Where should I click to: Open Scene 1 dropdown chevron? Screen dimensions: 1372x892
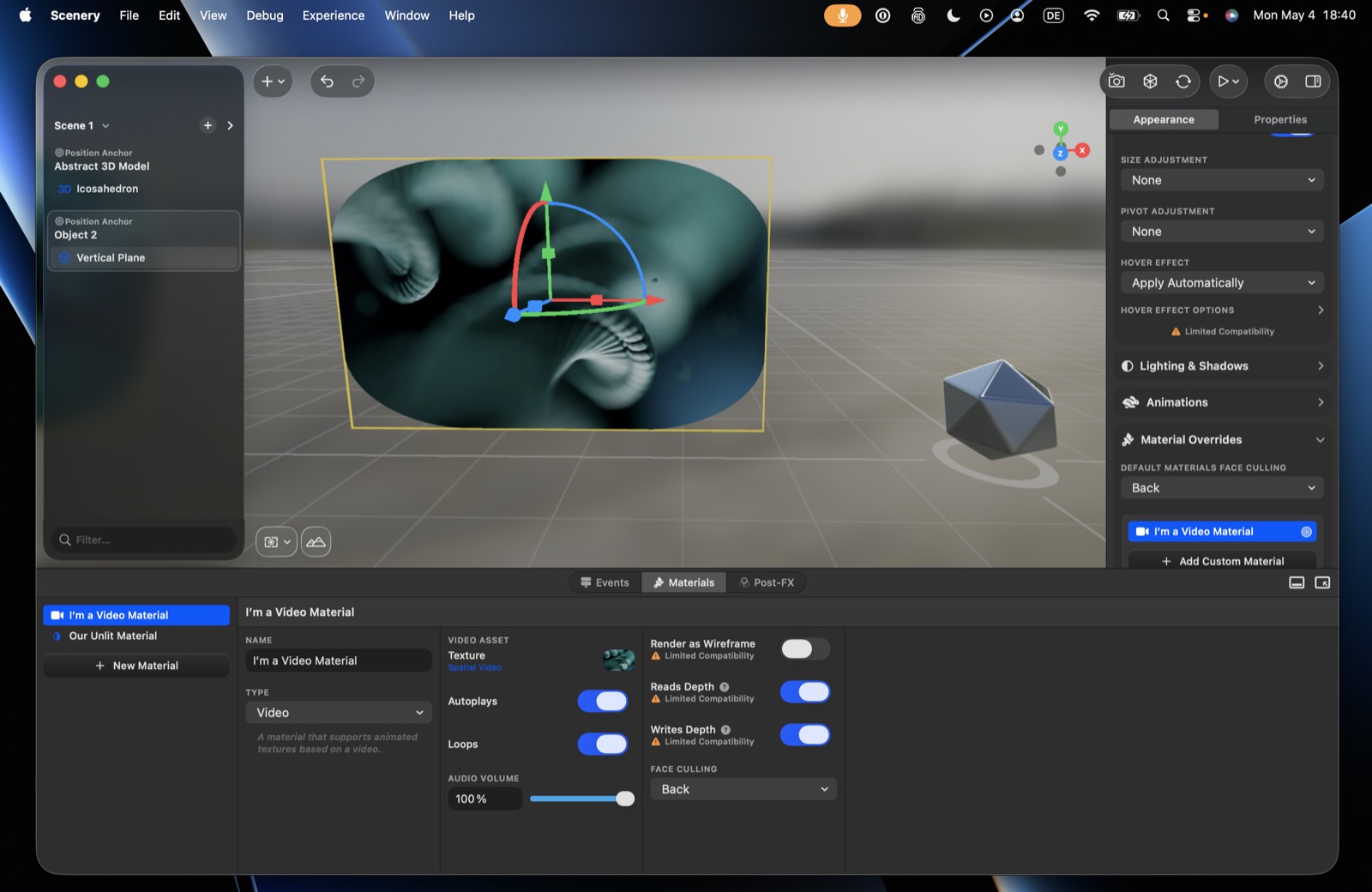tap(105, 126)
